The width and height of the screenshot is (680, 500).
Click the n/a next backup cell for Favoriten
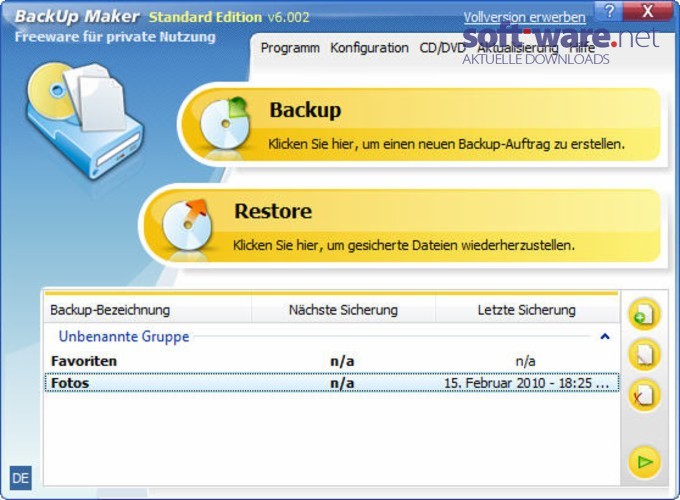pos(342,361)
